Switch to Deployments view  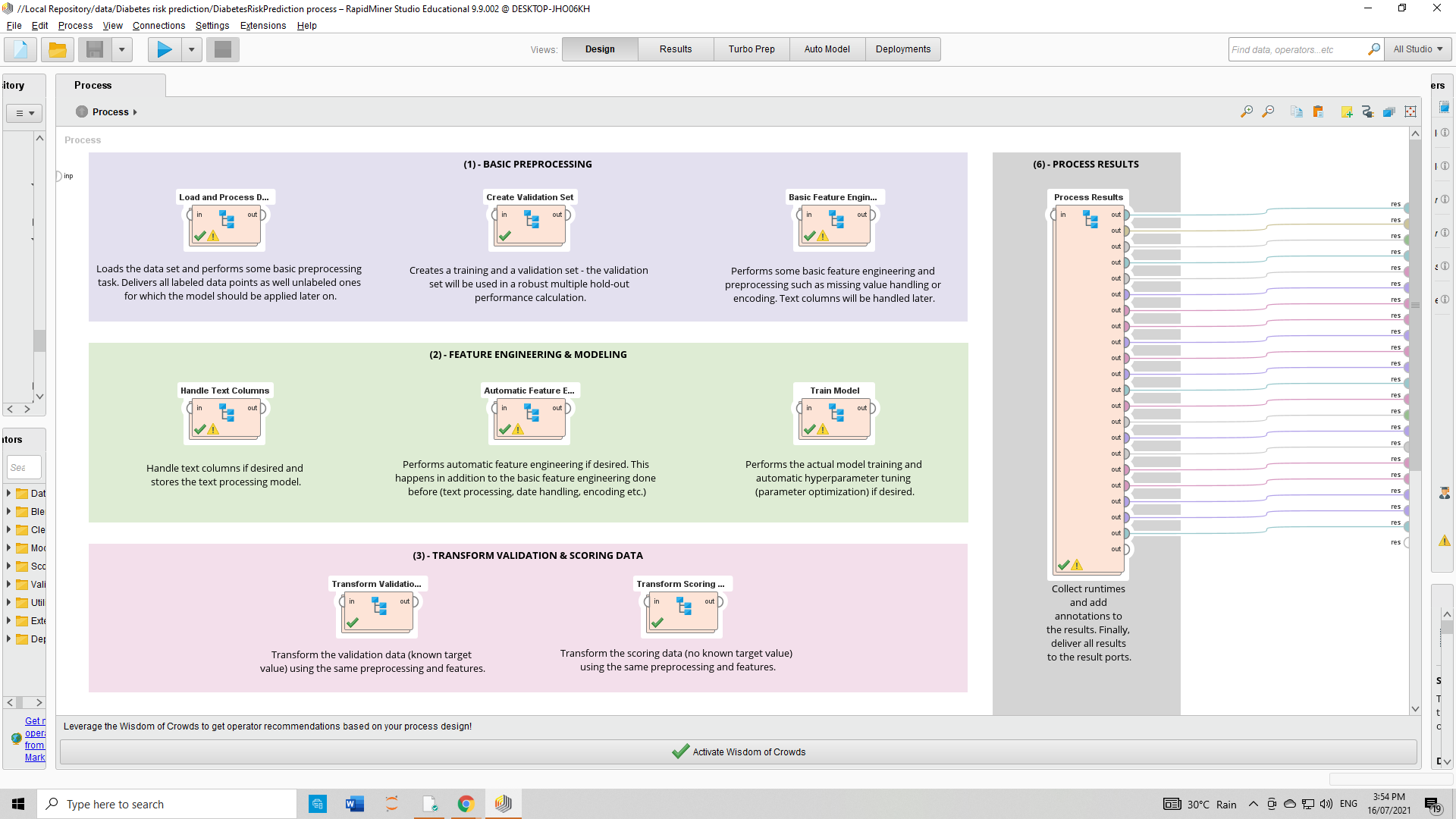(x=903, y=49)
